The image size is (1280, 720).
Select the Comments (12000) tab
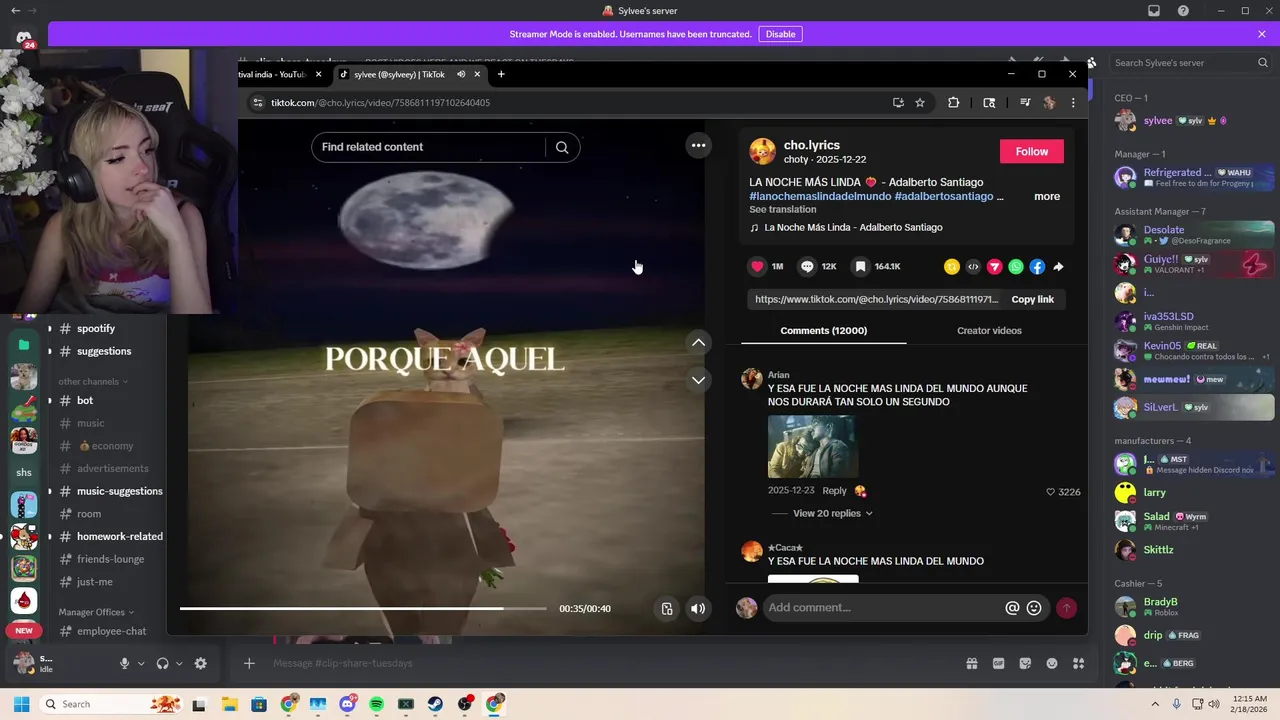[x=823, y=330]
